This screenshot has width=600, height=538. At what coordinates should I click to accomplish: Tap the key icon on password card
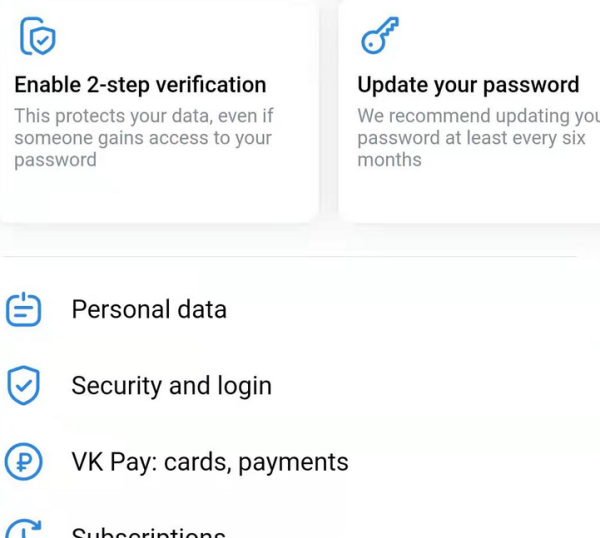pos(379,36)
